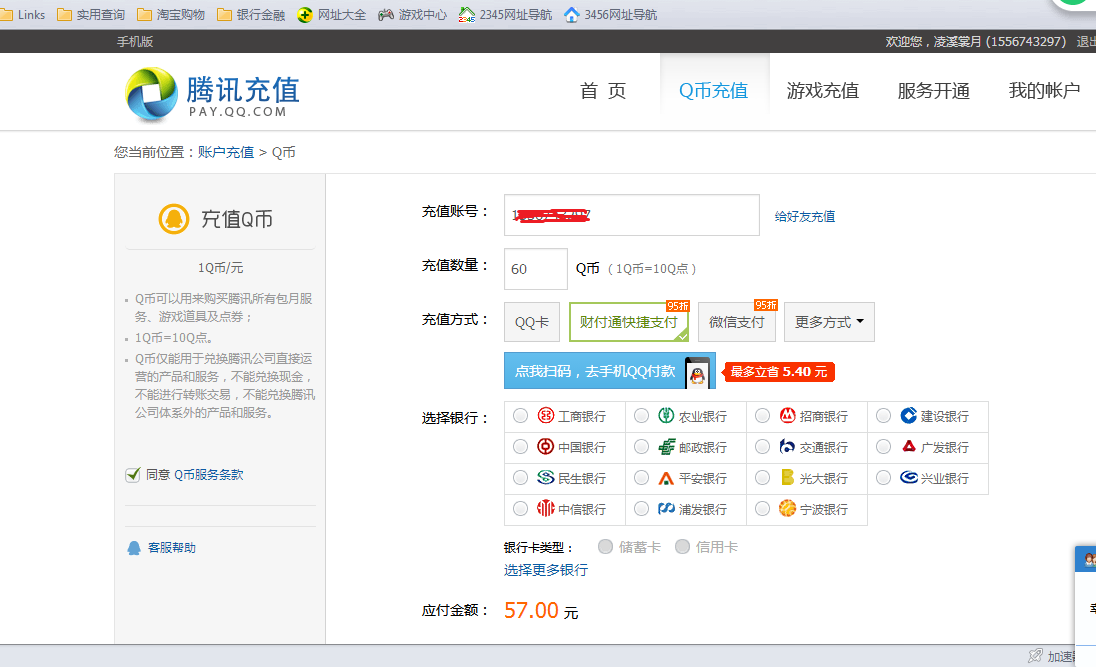Click the customer service bell icon
This screenshot has width=1096, height=667.
coord(134,548)
